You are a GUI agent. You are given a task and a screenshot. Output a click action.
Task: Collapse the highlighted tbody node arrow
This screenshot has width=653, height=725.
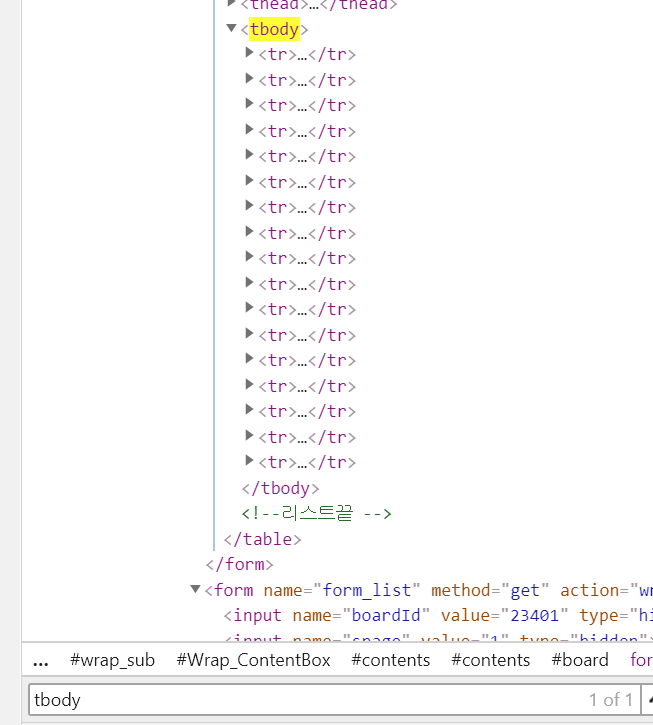pos(232,29)
